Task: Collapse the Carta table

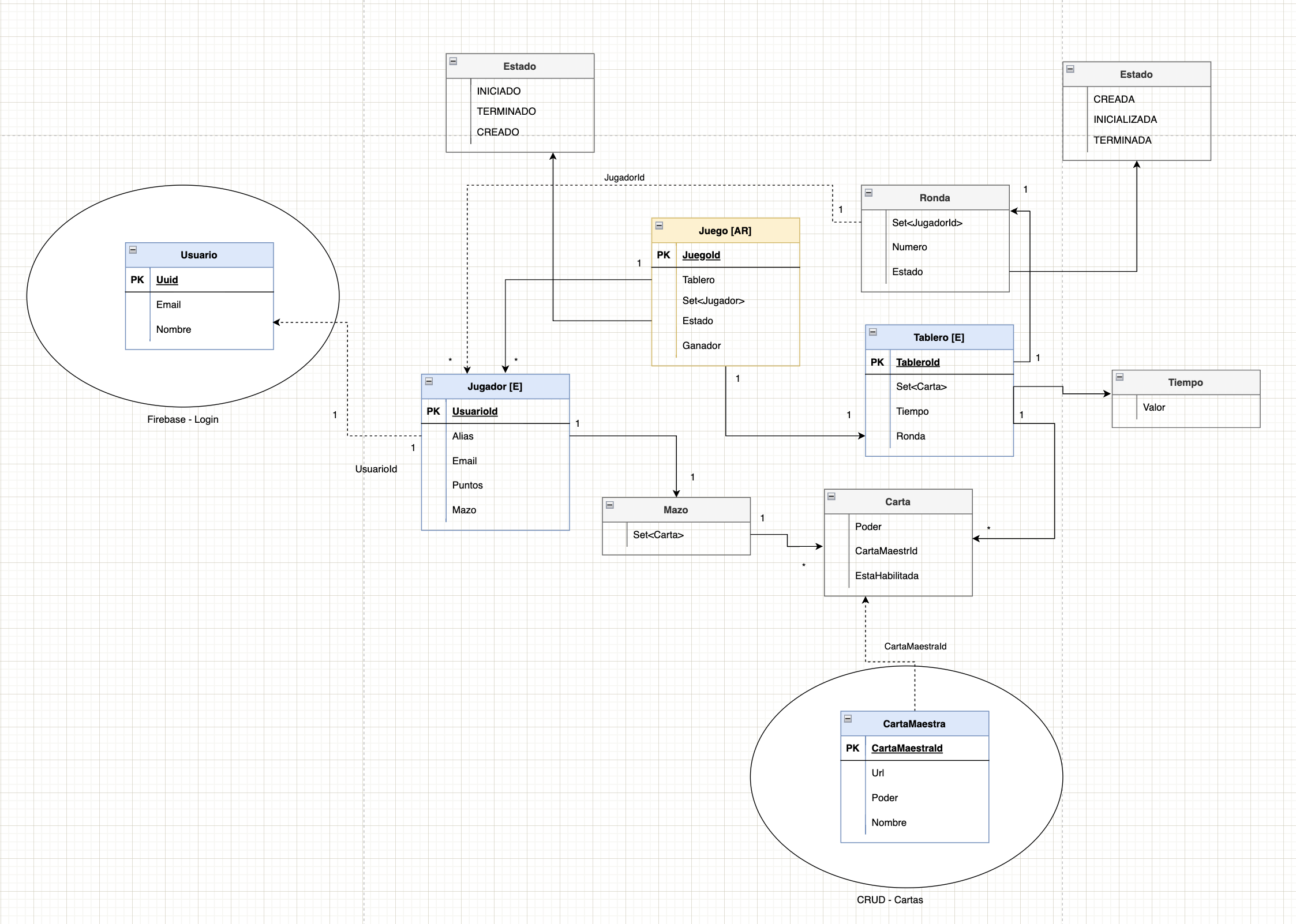Action: tap(831, 496)
